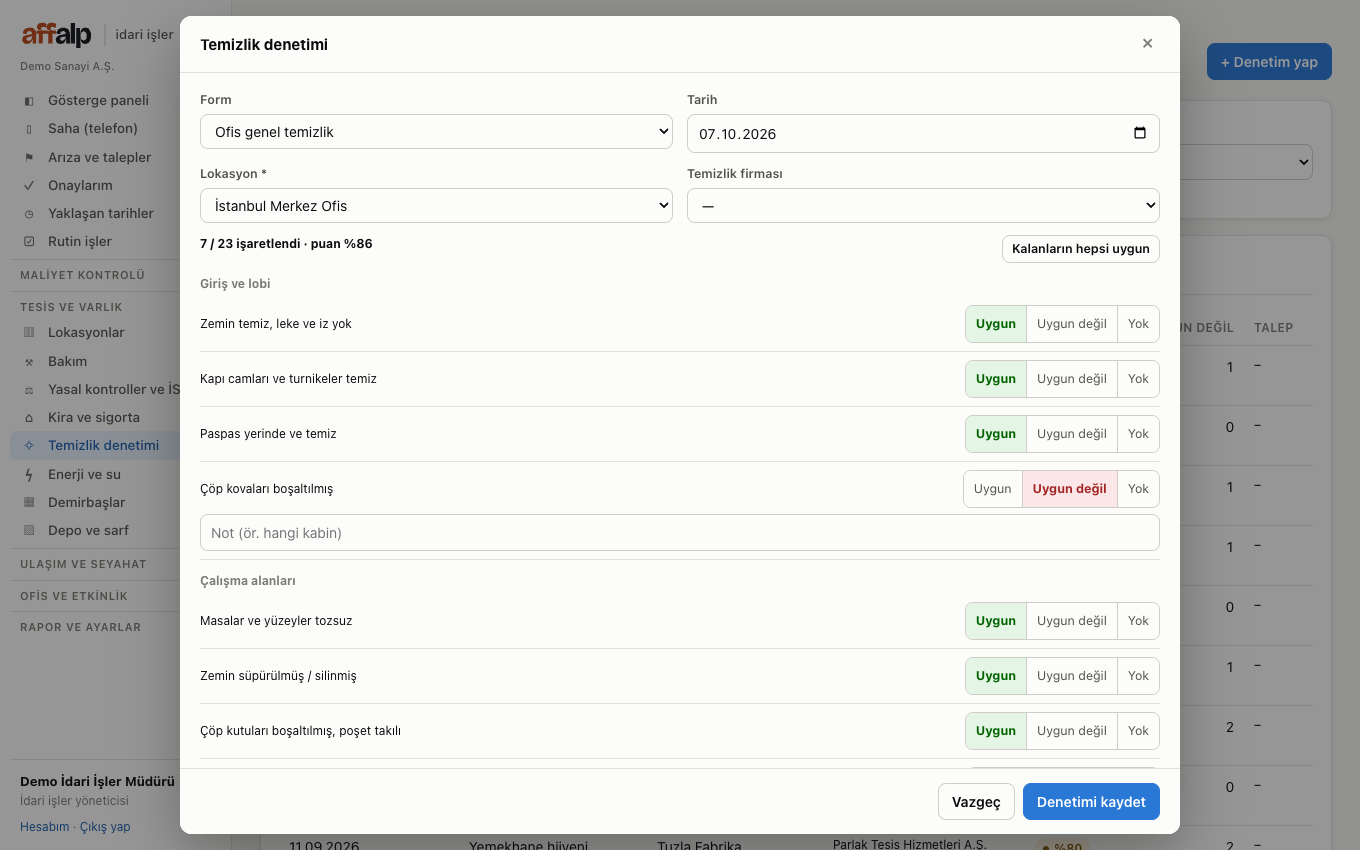The image size is (1360, 850).
Task: Click the Bakım tools icon
Action: coord(29,362)
